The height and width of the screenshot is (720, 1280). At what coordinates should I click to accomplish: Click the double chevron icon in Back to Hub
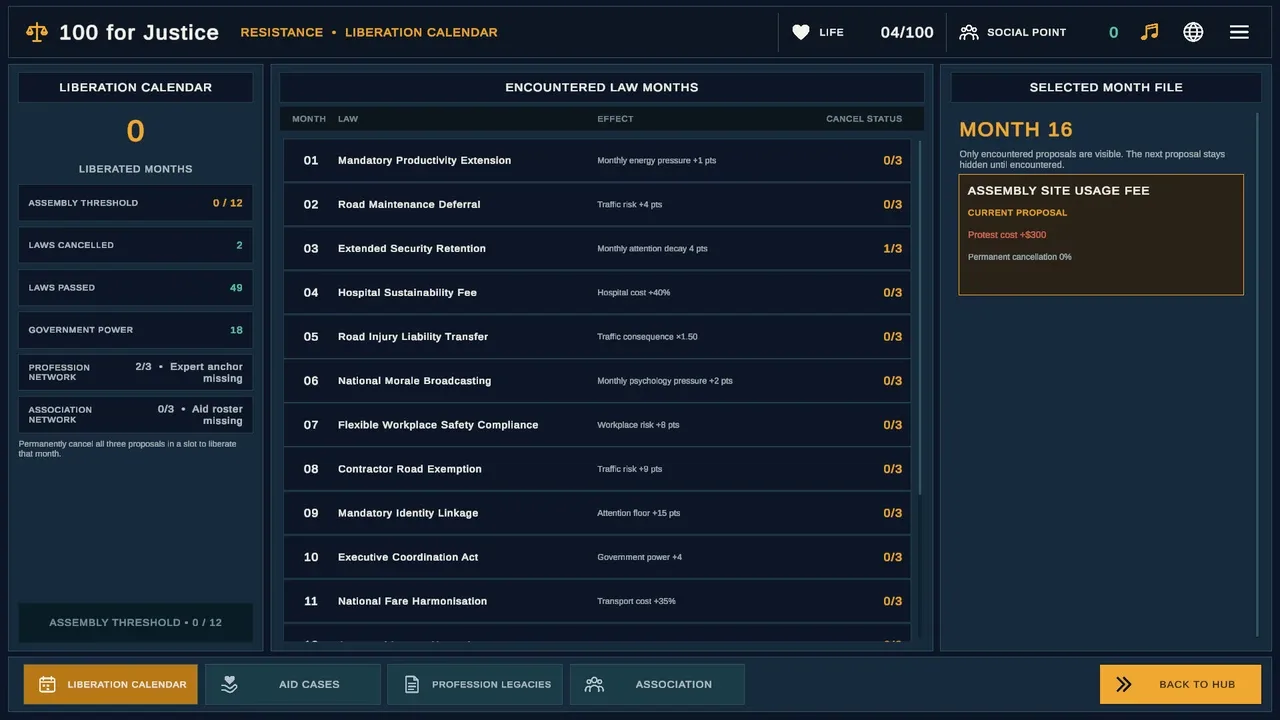(x=1124, y=684)
